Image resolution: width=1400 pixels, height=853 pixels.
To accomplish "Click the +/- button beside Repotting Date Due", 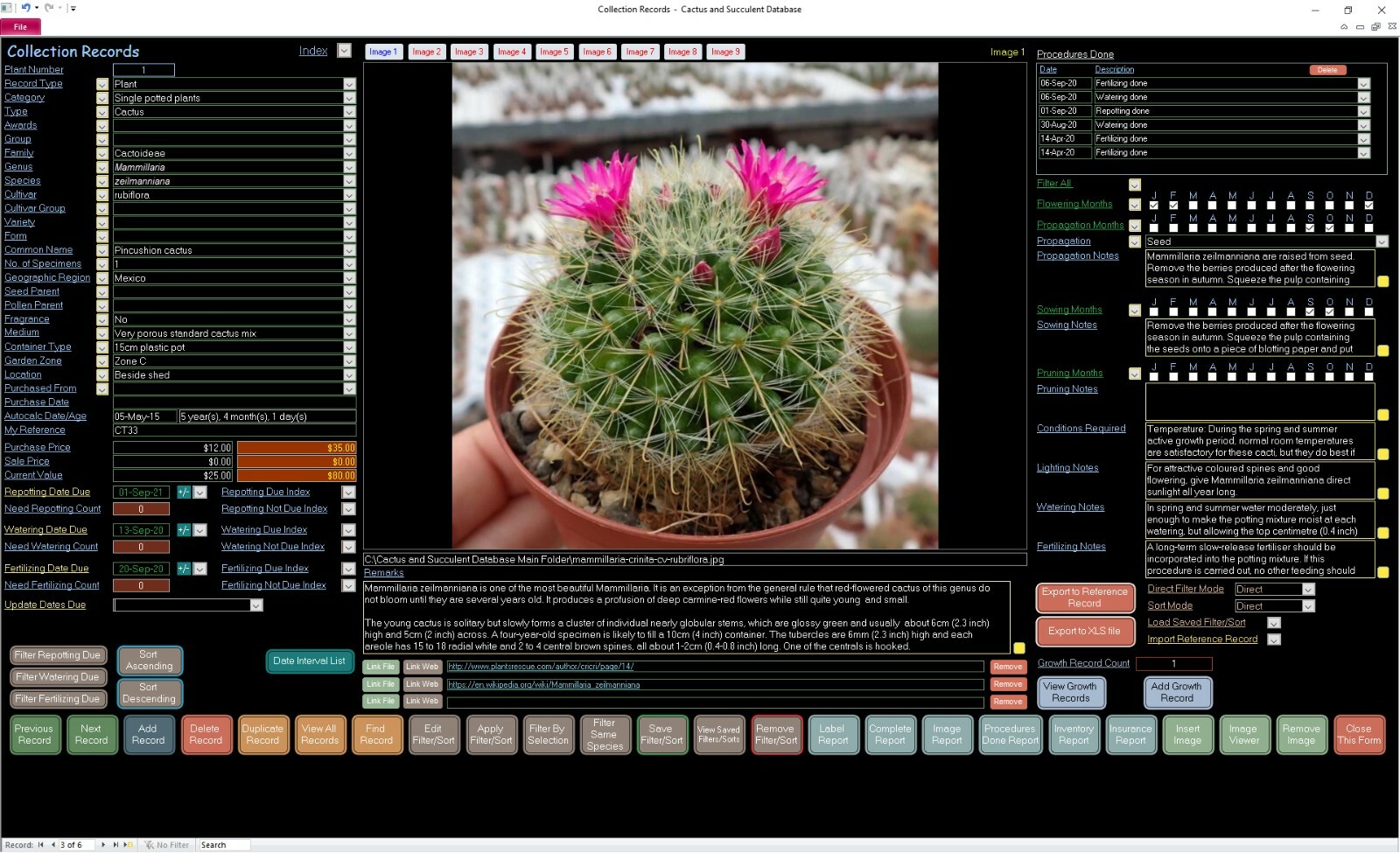I will coord(184,493).
